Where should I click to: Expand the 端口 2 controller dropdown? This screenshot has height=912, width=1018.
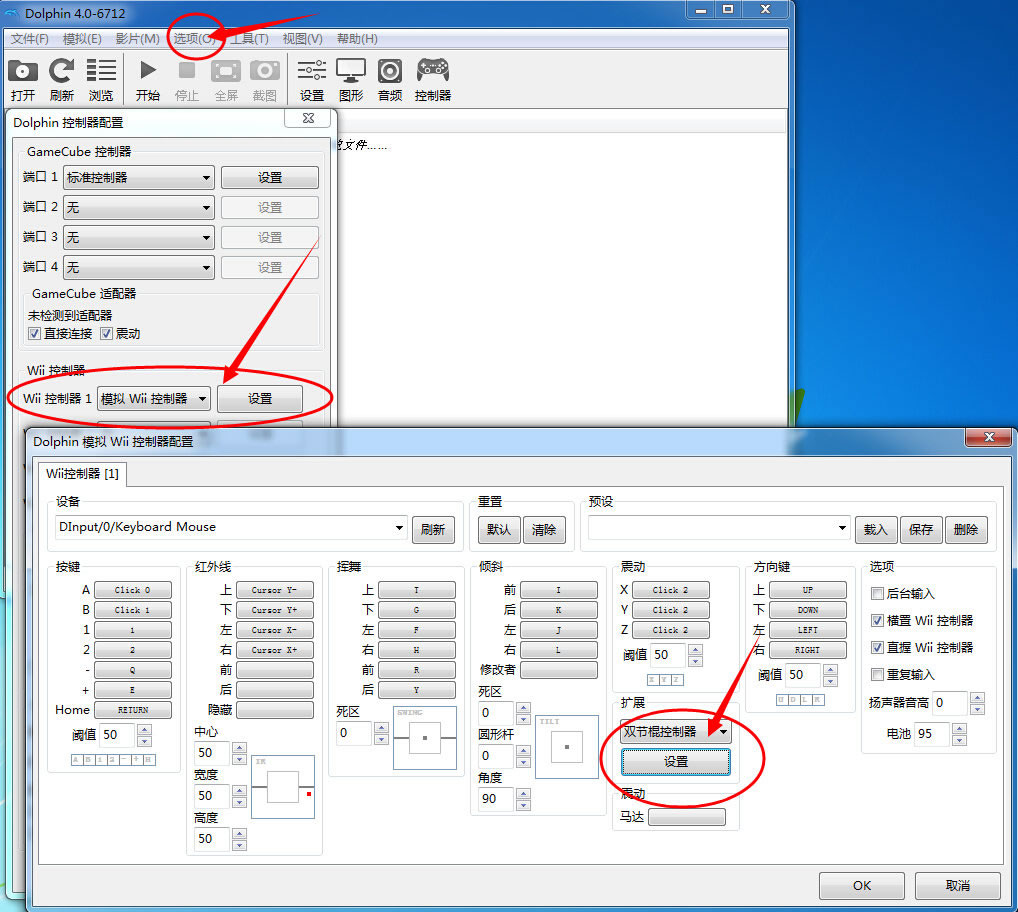(x=139, y=208)
